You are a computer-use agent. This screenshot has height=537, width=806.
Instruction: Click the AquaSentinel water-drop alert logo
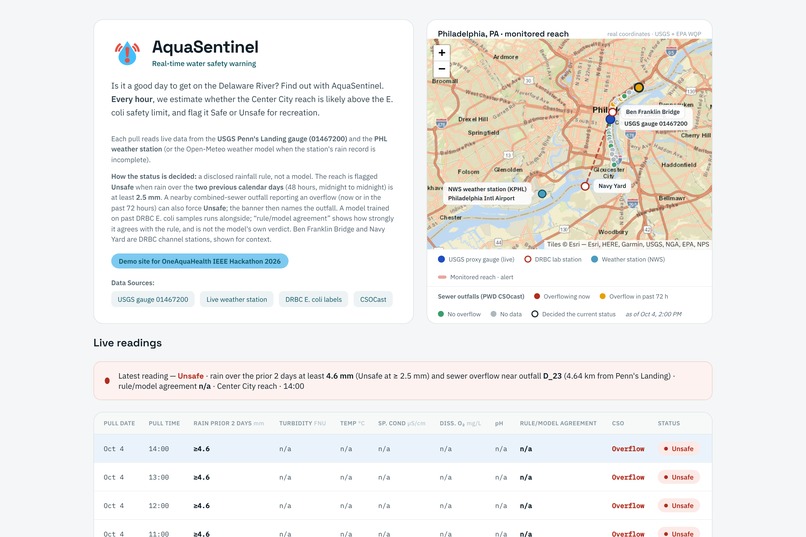coord(127,52)
